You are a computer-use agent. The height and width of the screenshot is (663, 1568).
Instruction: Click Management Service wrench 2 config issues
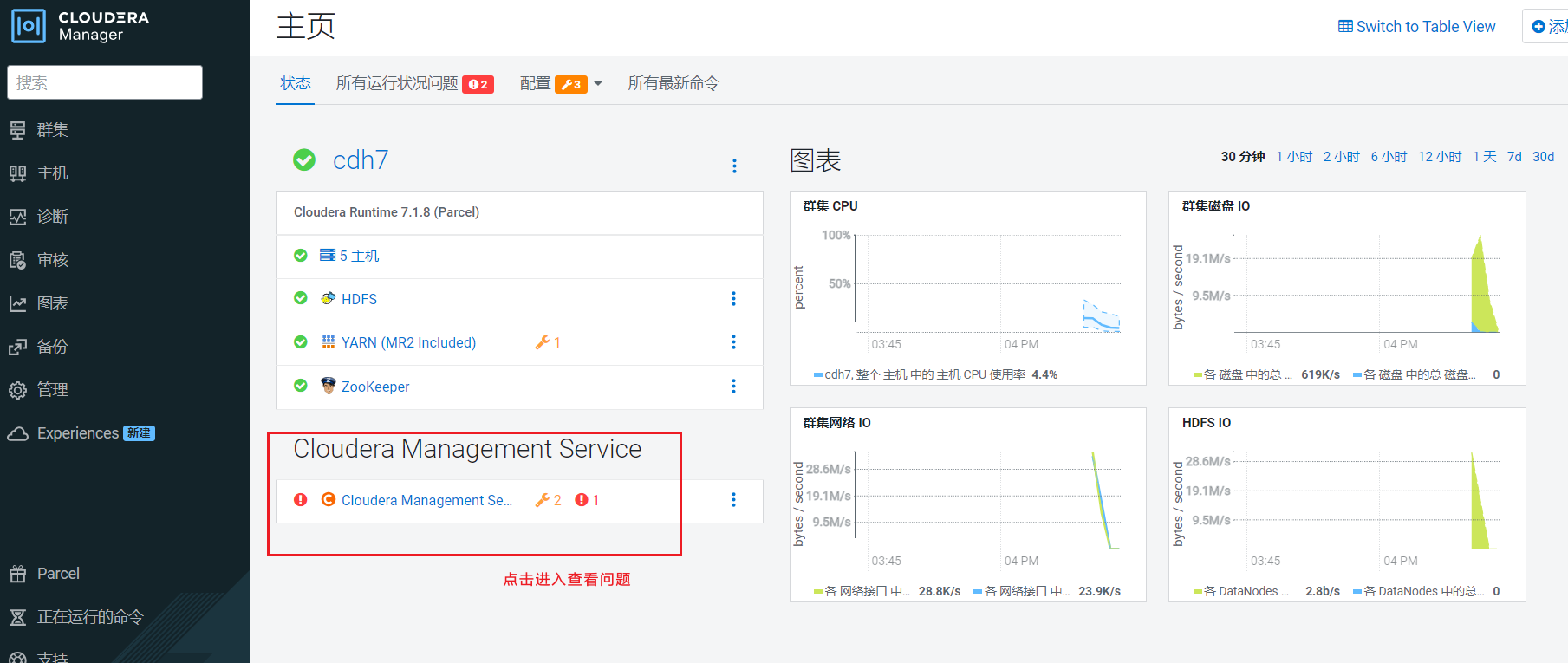point(548,500)
